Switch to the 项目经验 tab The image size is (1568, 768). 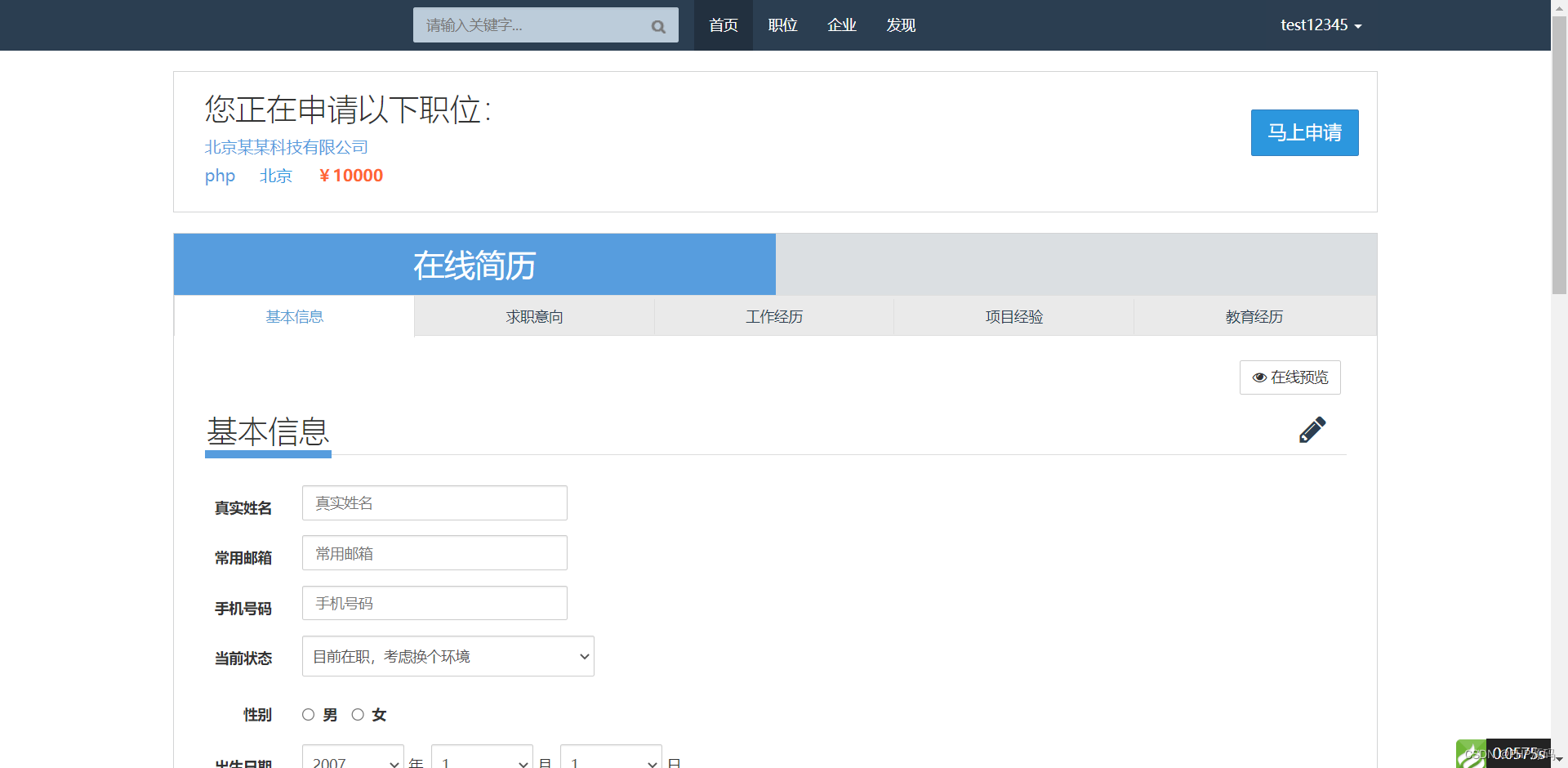1013,316
